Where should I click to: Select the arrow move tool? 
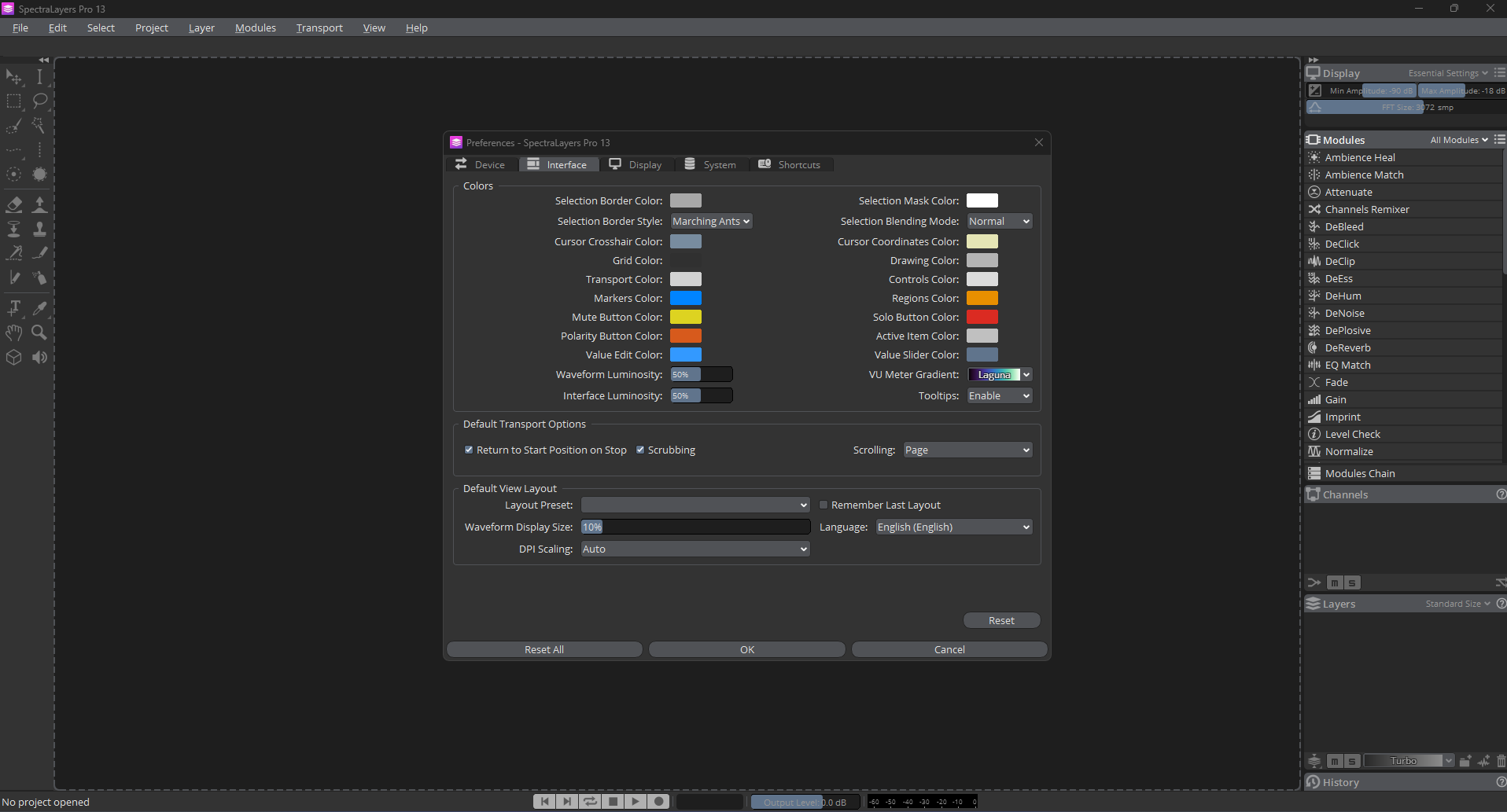(14, 77)
